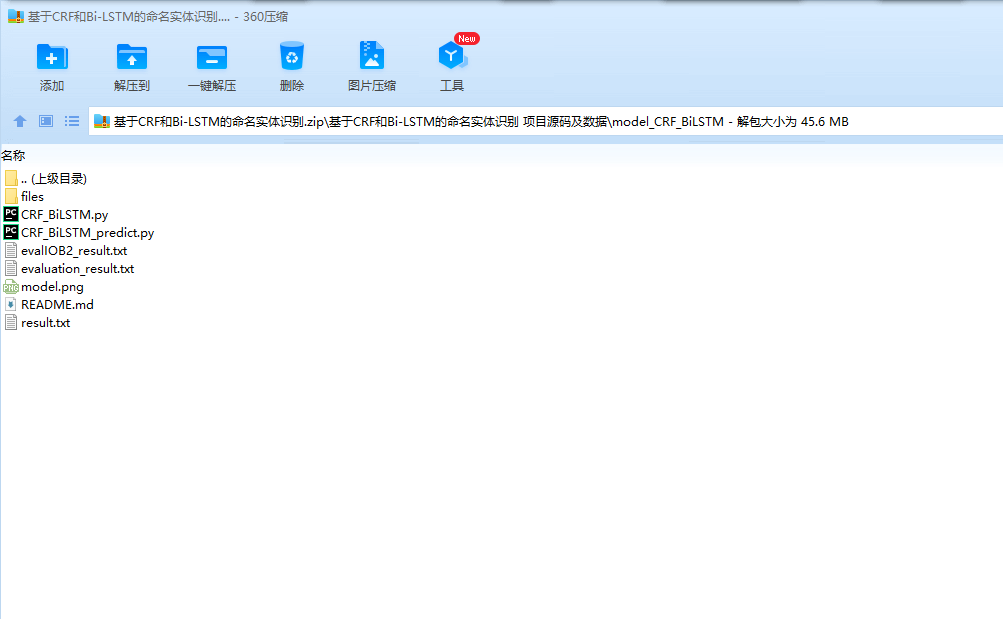The height and width of the screenshot is (619, 1003).
Task: Click the file icon of evaluation_result.txt
Action: pos(11,268)
